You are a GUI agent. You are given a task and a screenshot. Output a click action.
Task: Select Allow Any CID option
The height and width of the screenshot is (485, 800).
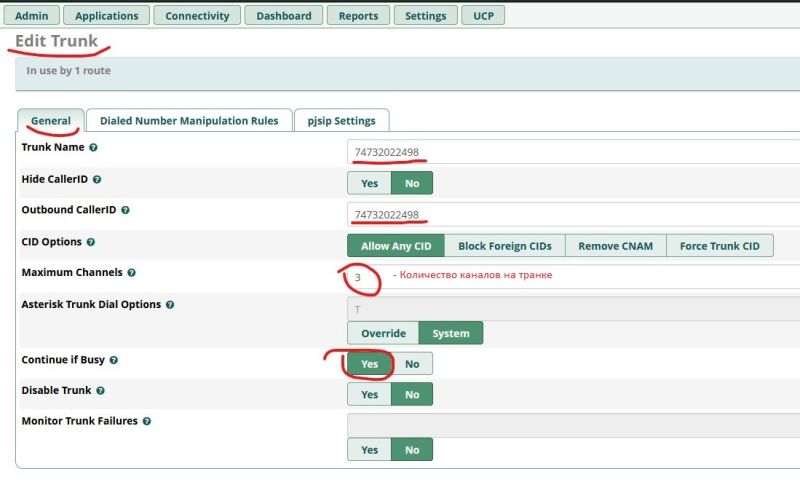pos(396,246)
